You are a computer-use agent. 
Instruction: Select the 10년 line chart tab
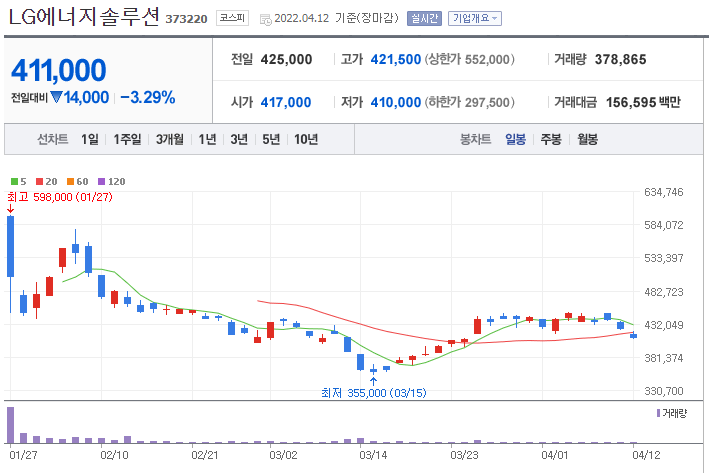tap(306, 139)
